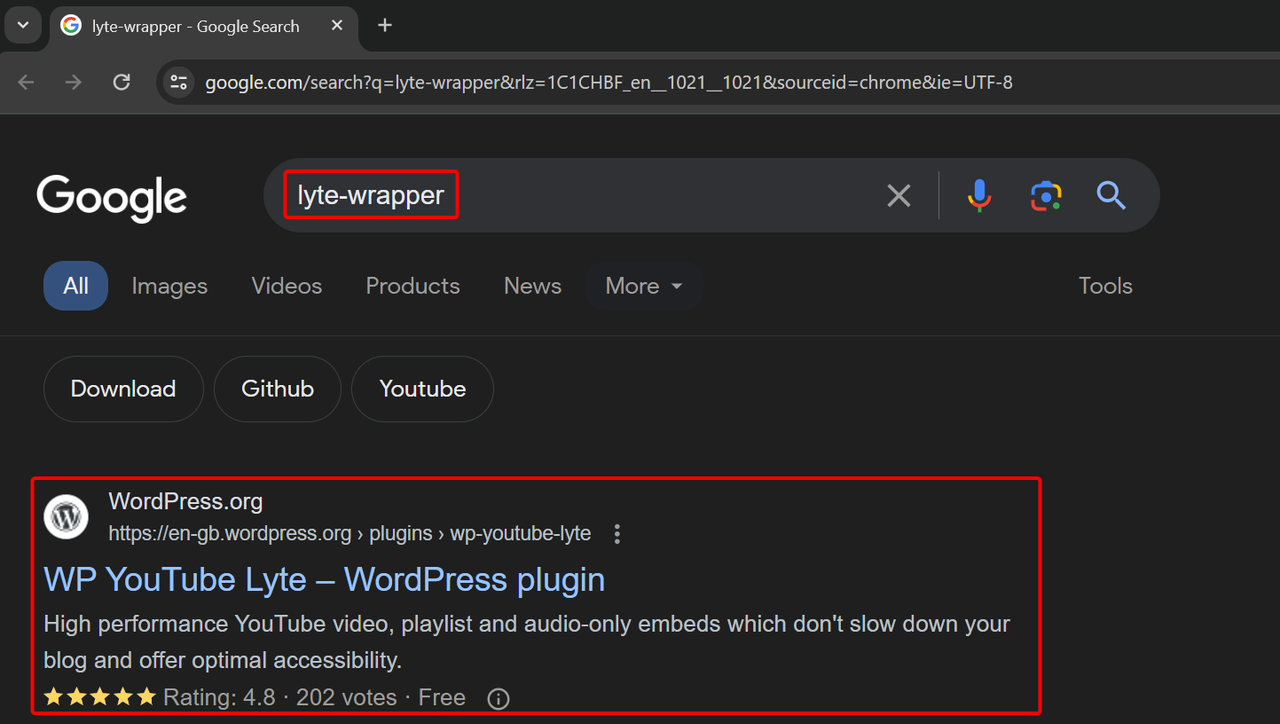This screenshot has width=1280, height=724.
Task: Refine search with Youtube chip
Action: [x=423, y=389]
